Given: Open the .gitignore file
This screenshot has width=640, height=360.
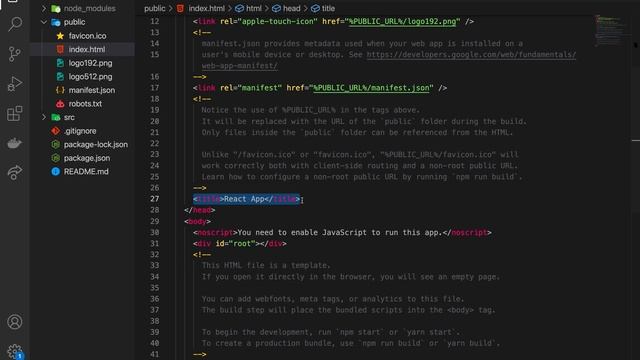Looking at the screenshot, I should (80, 131).
